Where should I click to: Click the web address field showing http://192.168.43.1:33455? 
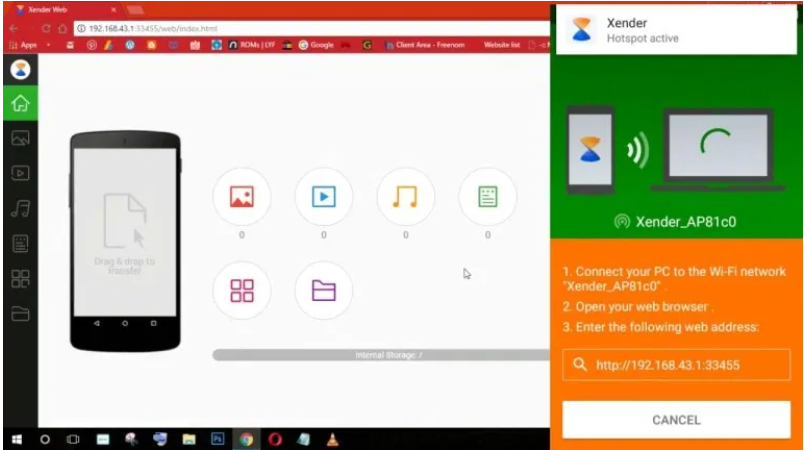(x=676, y=365)
